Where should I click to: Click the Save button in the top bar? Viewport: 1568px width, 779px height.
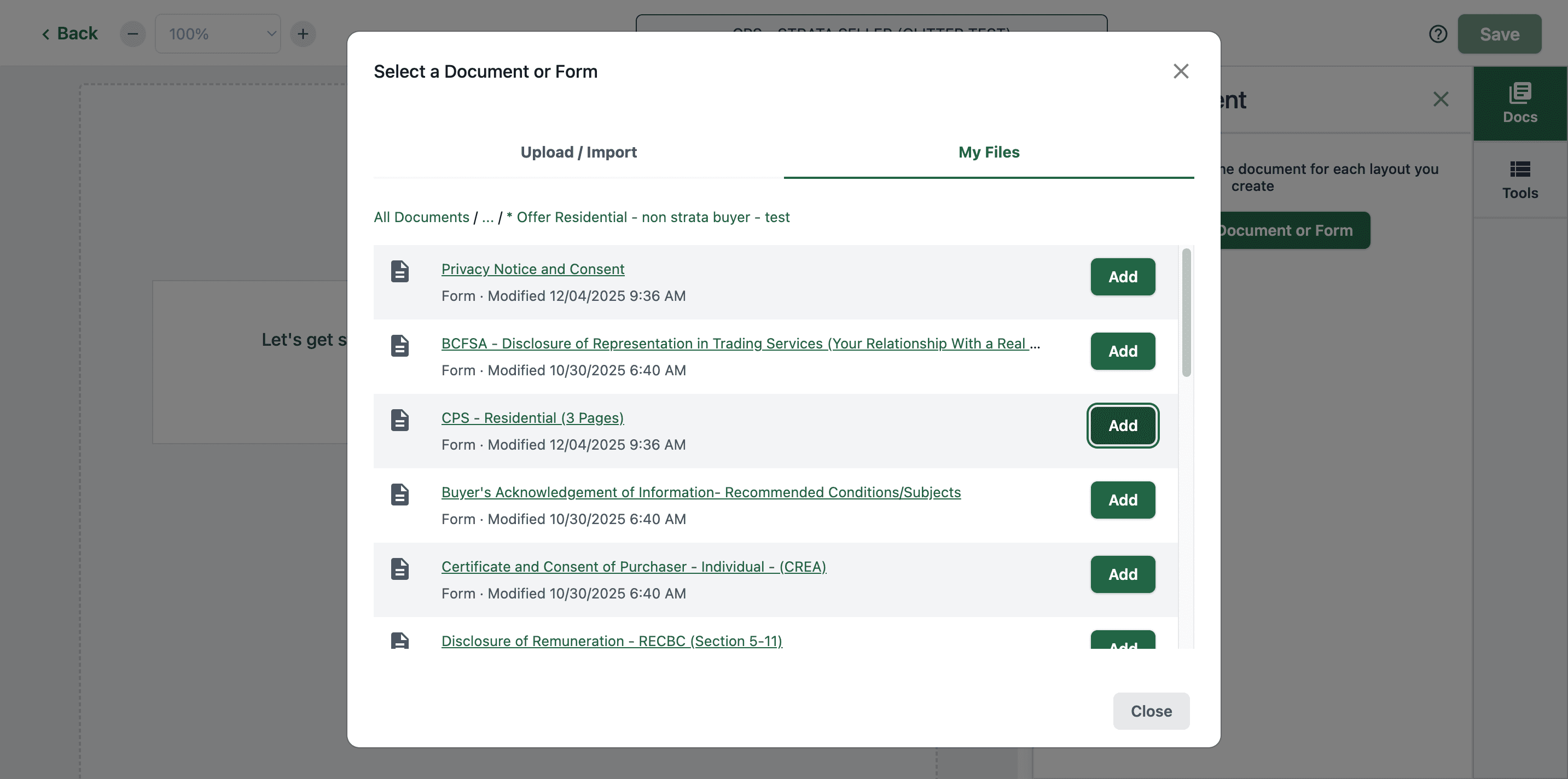(1499, 34)
